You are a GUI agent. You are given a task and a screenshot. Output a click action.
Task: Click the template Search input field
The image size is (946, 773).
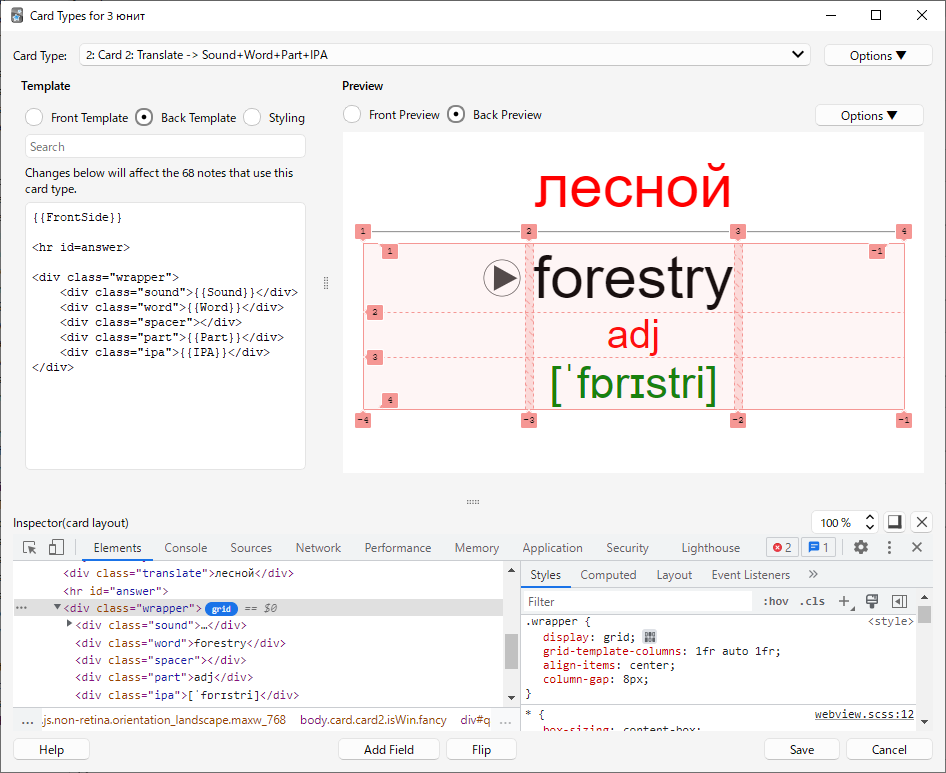[x=165, y=147]
